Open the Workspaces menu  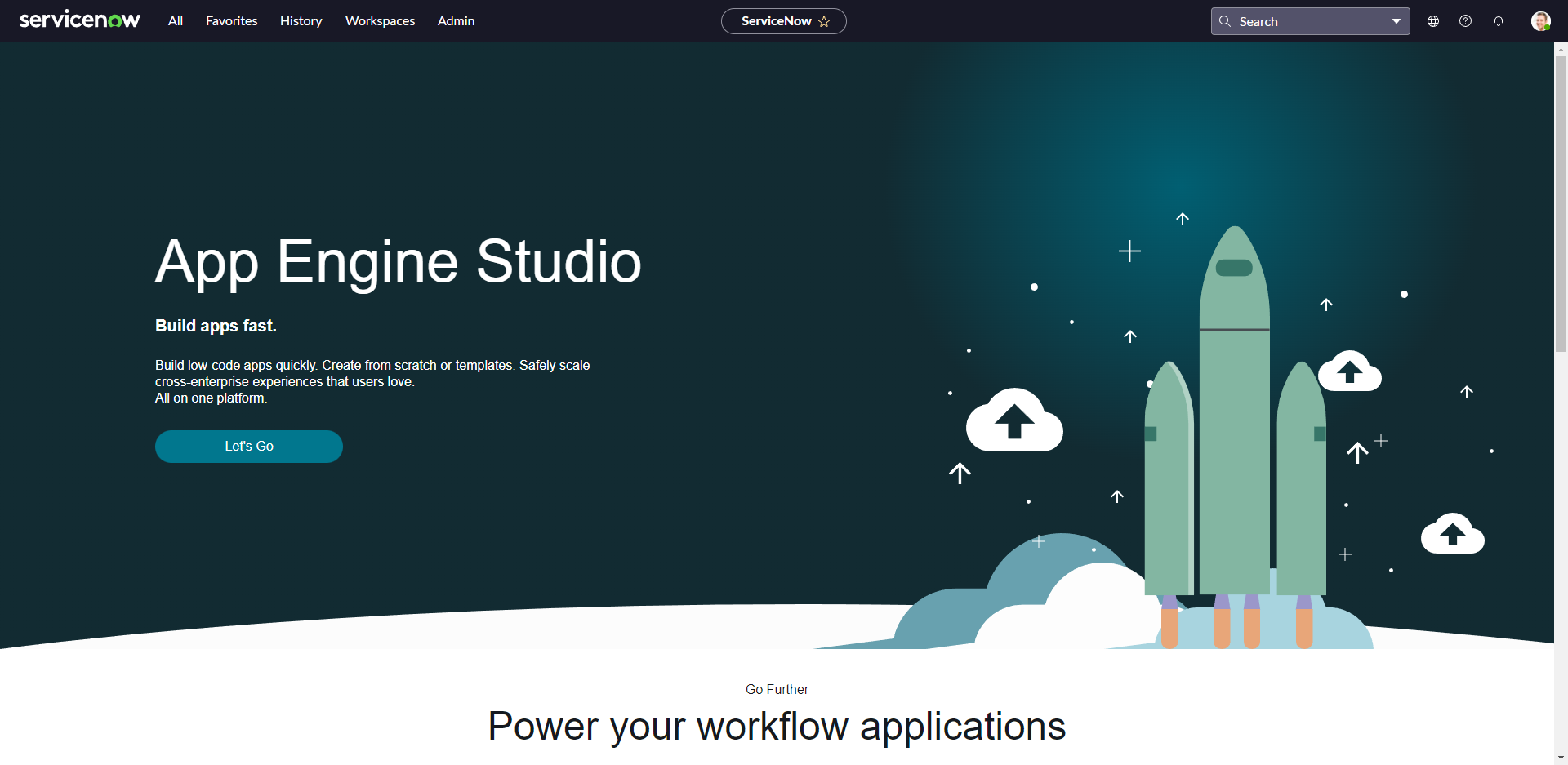tap(380, 21)
